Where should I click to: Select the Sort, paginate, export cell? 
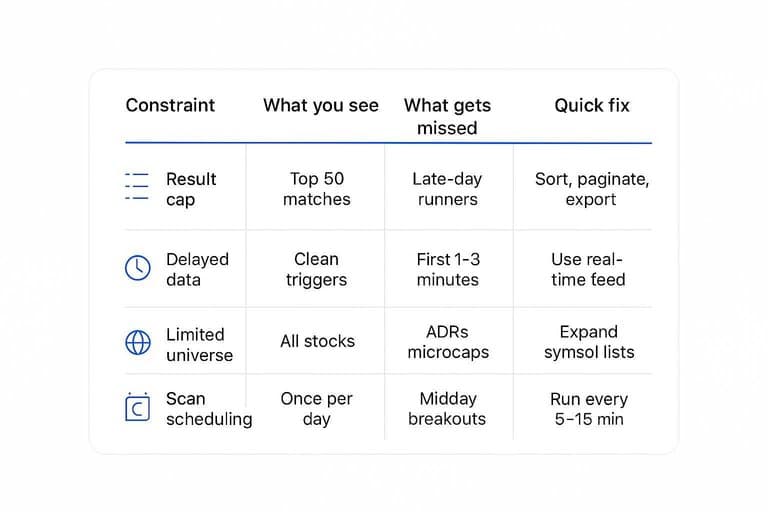point(592,189)
